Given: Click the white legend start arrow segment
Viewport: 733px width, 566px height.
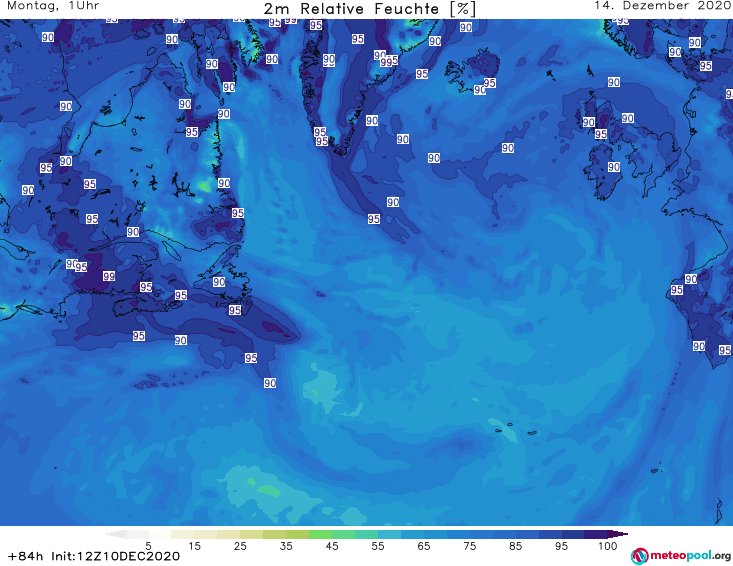Looking at the screenshot, I should [x=115, y=534].
